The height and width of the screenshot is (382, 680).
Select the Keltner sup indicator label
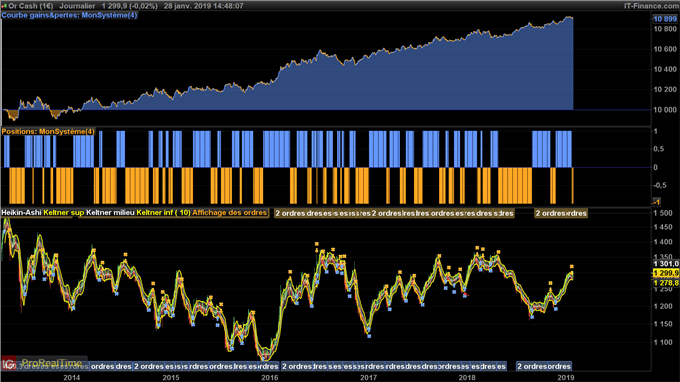pos(64,212)
